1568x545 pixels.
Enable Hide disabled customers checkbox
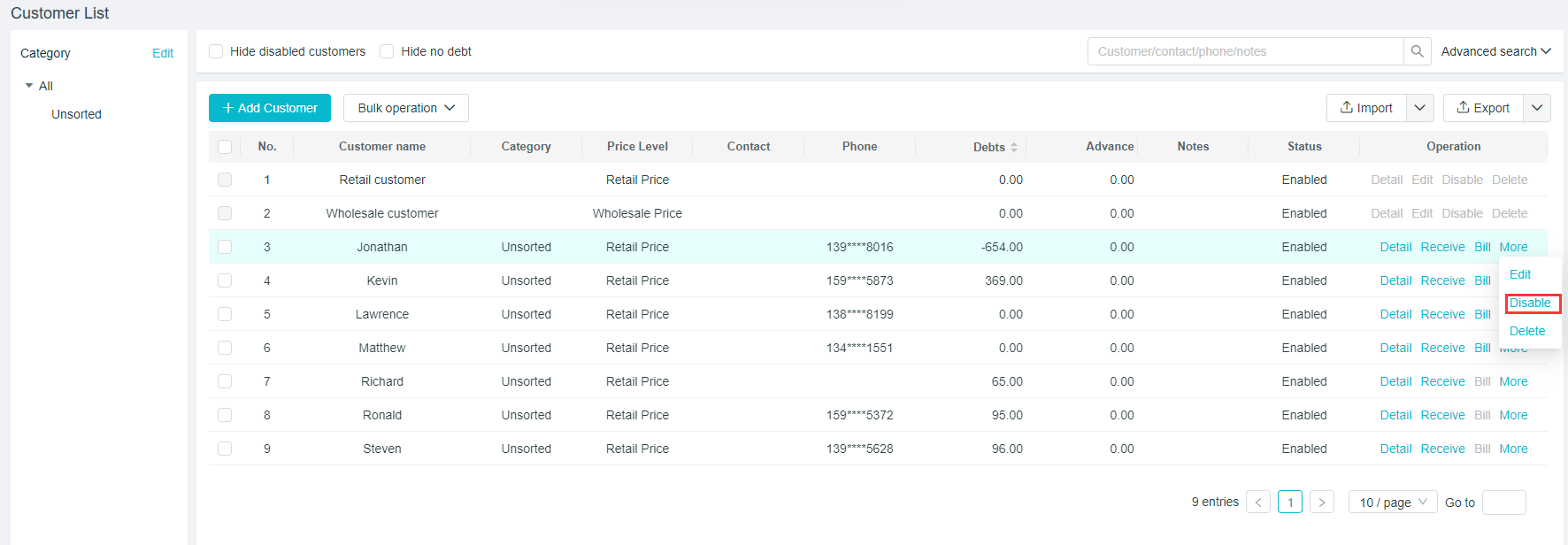coord(216,51)
